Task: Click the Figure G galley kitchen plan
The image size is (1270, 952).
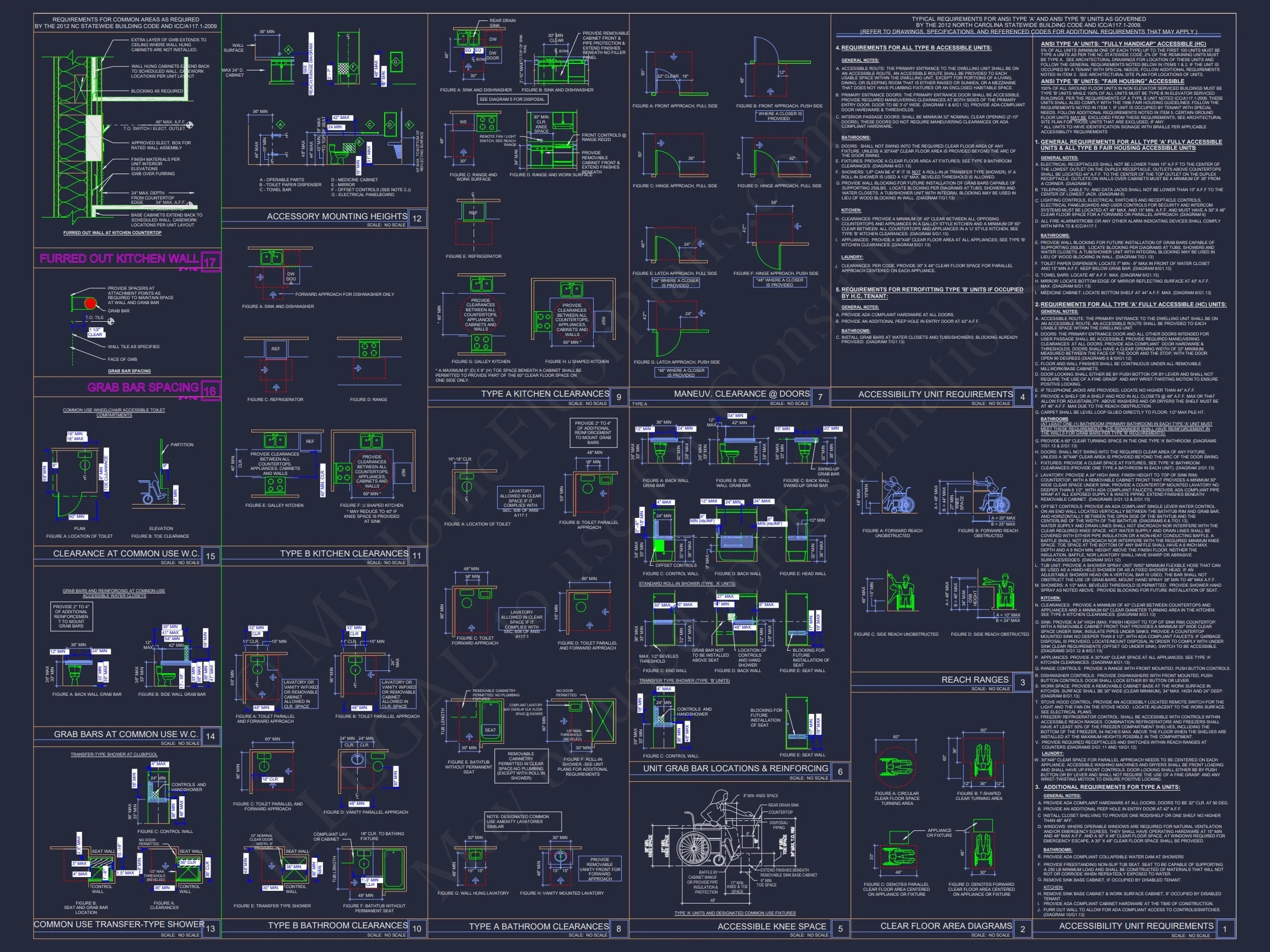Action: [x=481, y=315]
